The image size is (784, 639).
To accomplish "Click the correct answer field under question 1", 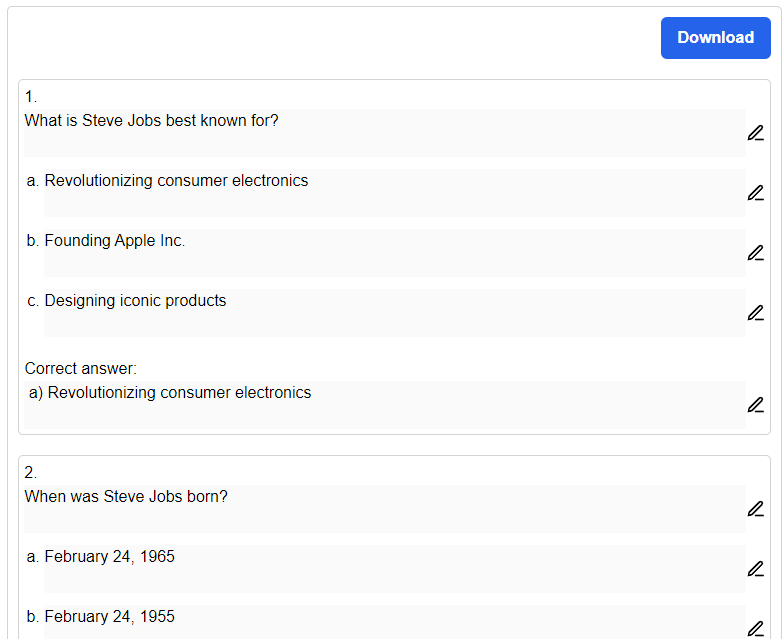I will (x=384, y=404).
